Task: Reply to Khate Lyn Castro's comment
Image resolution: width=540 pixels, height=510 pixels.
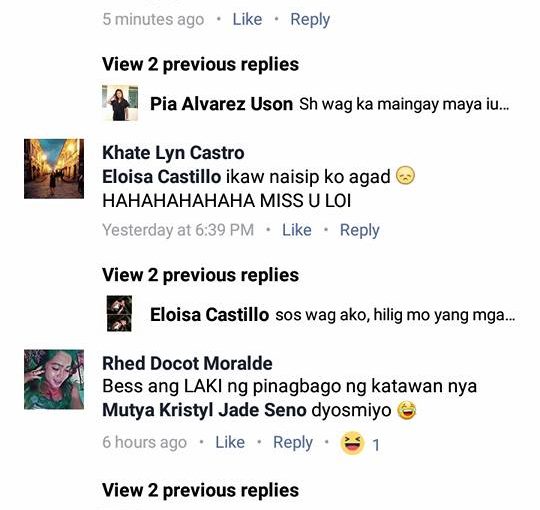Action: pos(360,231)
